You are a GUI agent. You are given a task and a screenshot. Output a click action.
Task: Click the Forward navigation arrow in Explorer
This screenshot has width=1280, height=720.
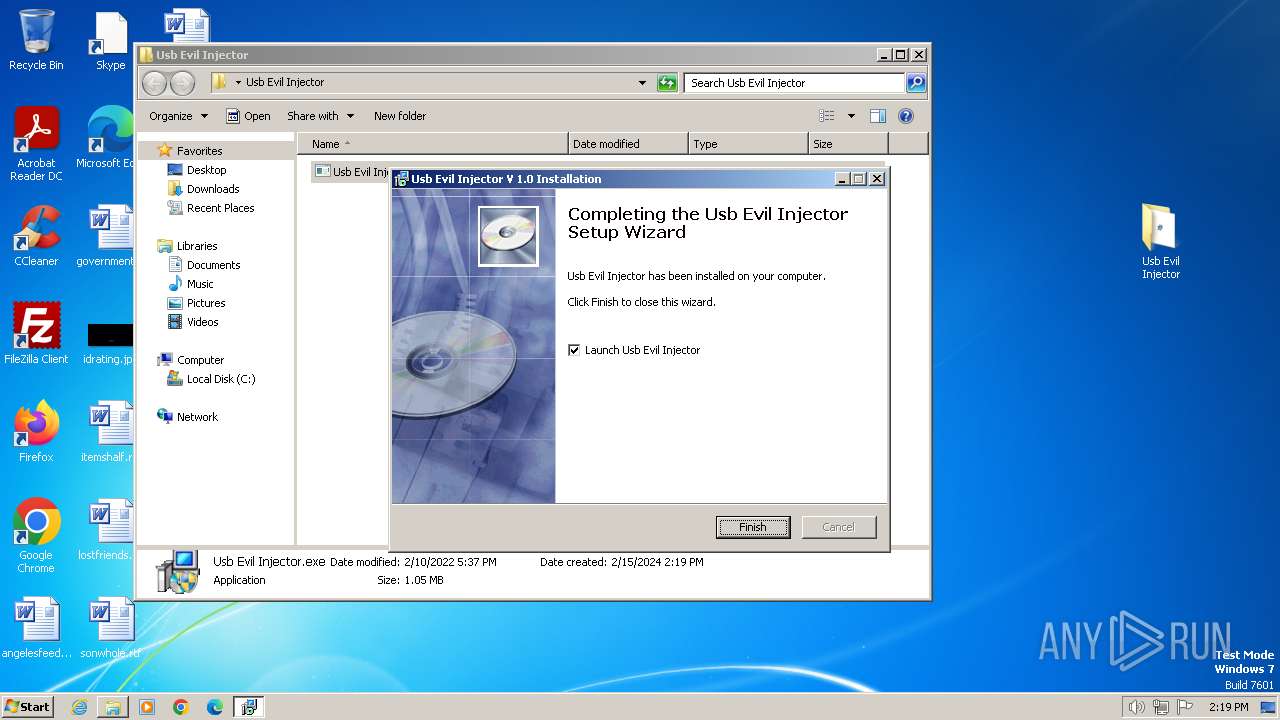[x=182, y=83]
